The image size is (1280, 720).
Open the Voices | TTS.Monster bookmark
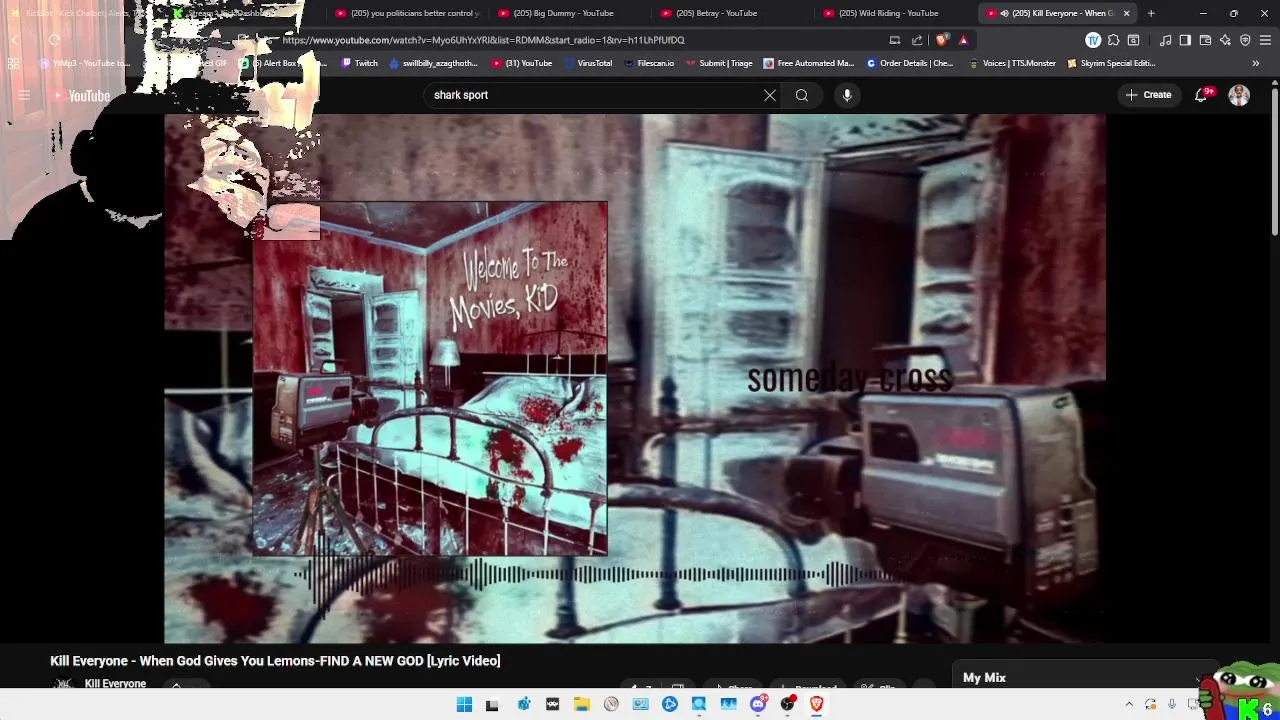tap(1011, 63)
